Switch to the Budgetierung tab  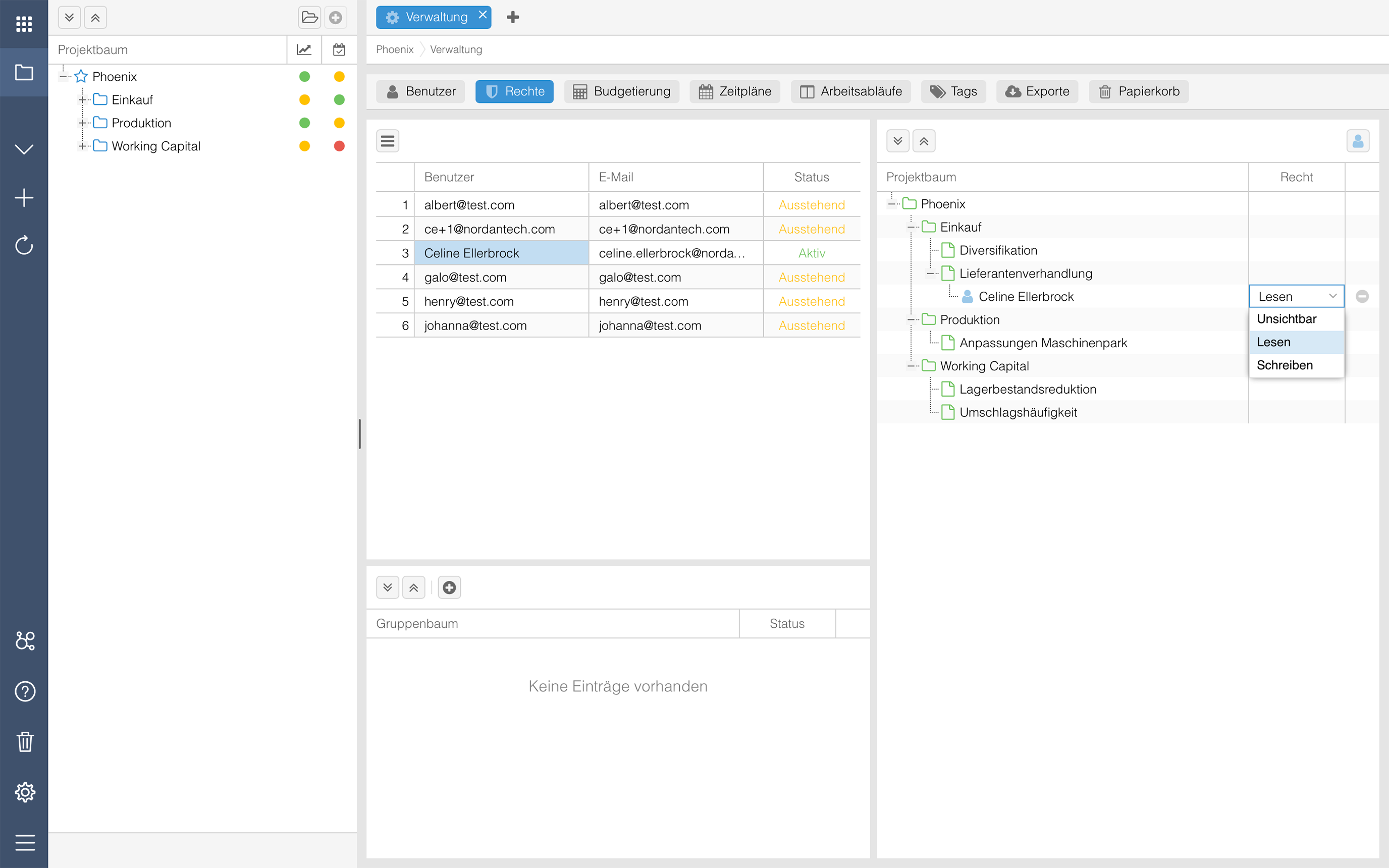point(622,91)
